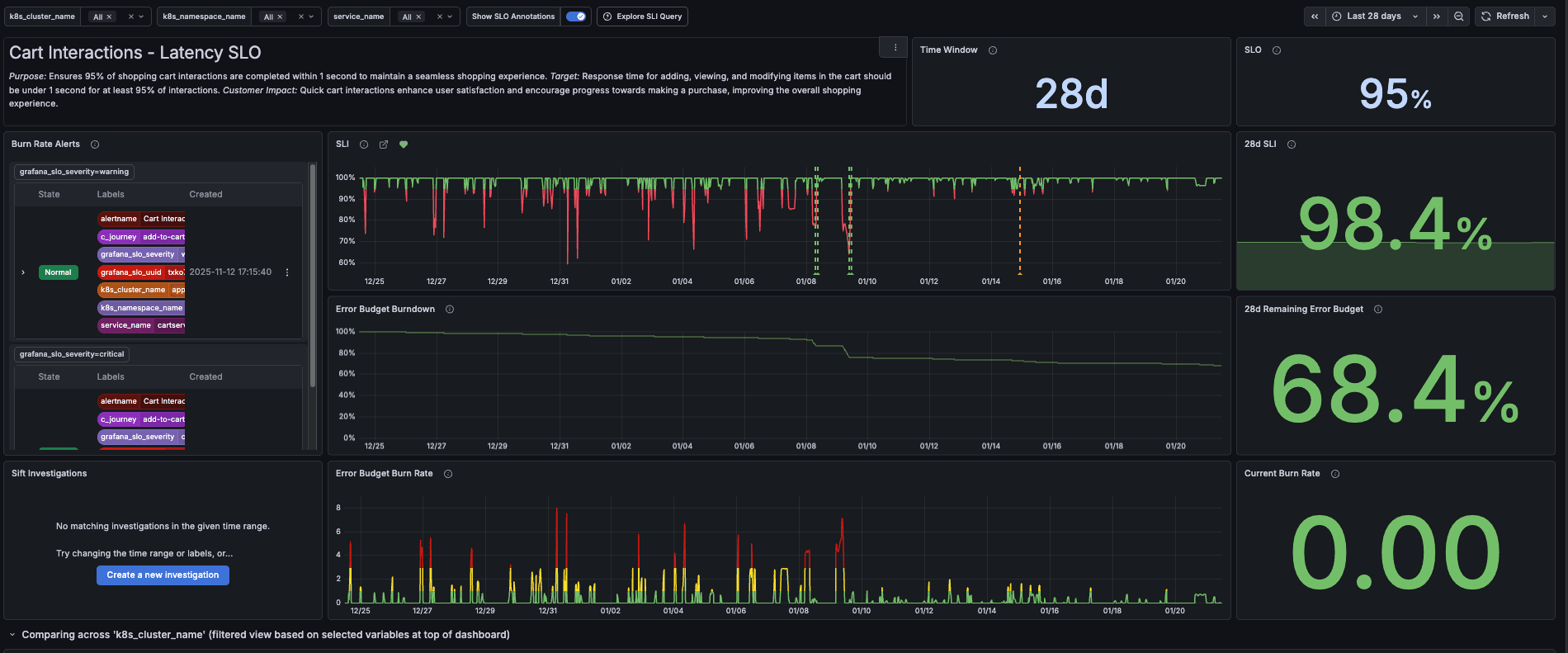Click the 68.4% remaining error budget value
This screenshot has height=653, width=1568.
tap(1396, 388)
